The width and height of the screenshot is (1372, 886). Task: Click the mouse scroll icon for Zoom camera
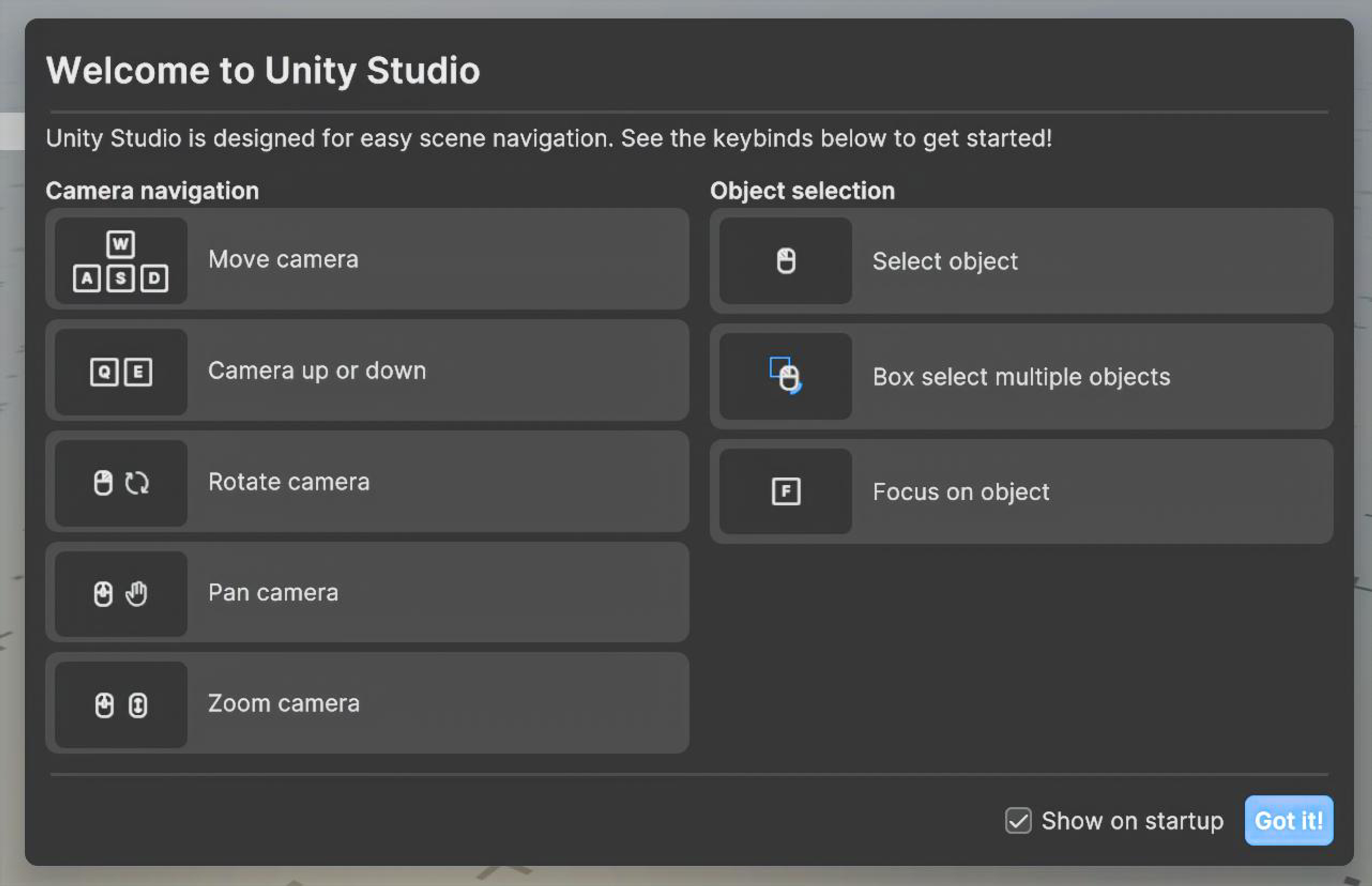coord(121,705)
